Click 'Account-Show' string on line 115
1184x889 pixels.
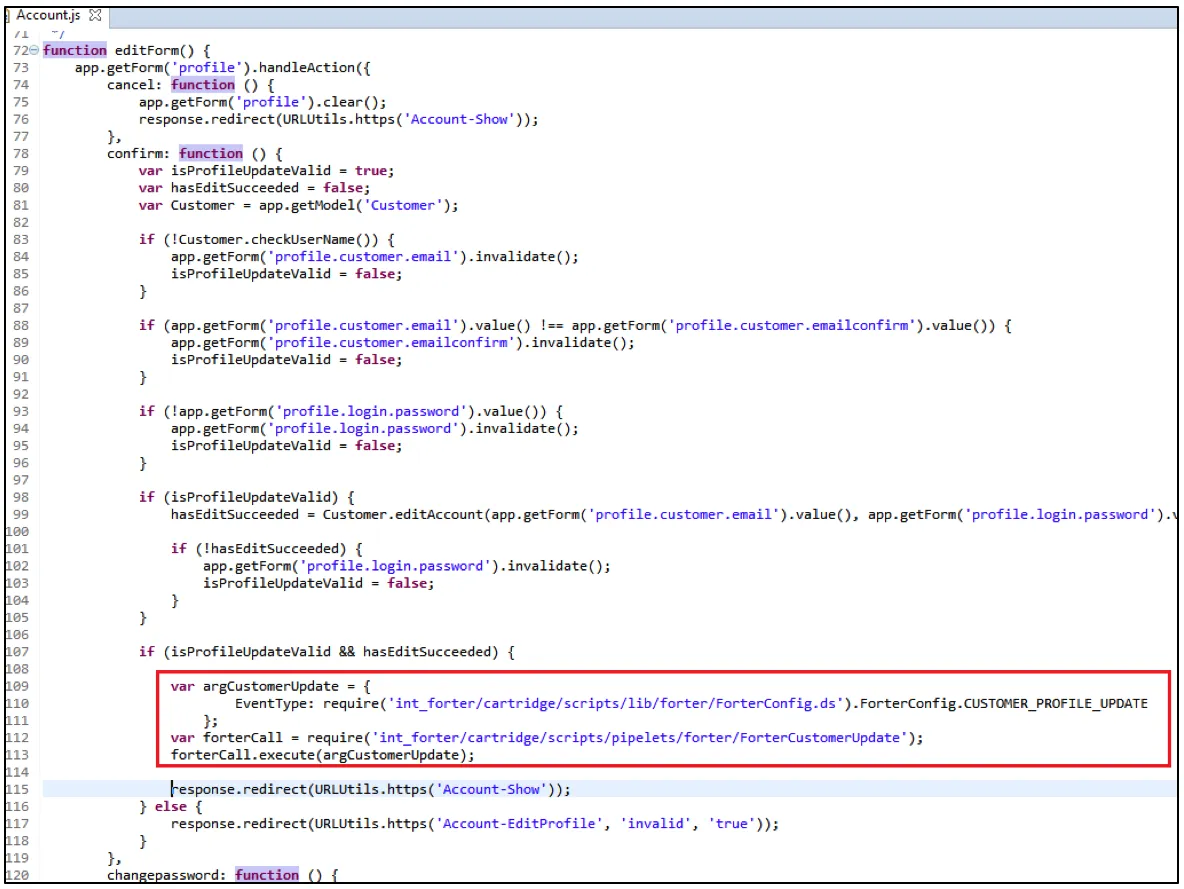coord(491,789)
